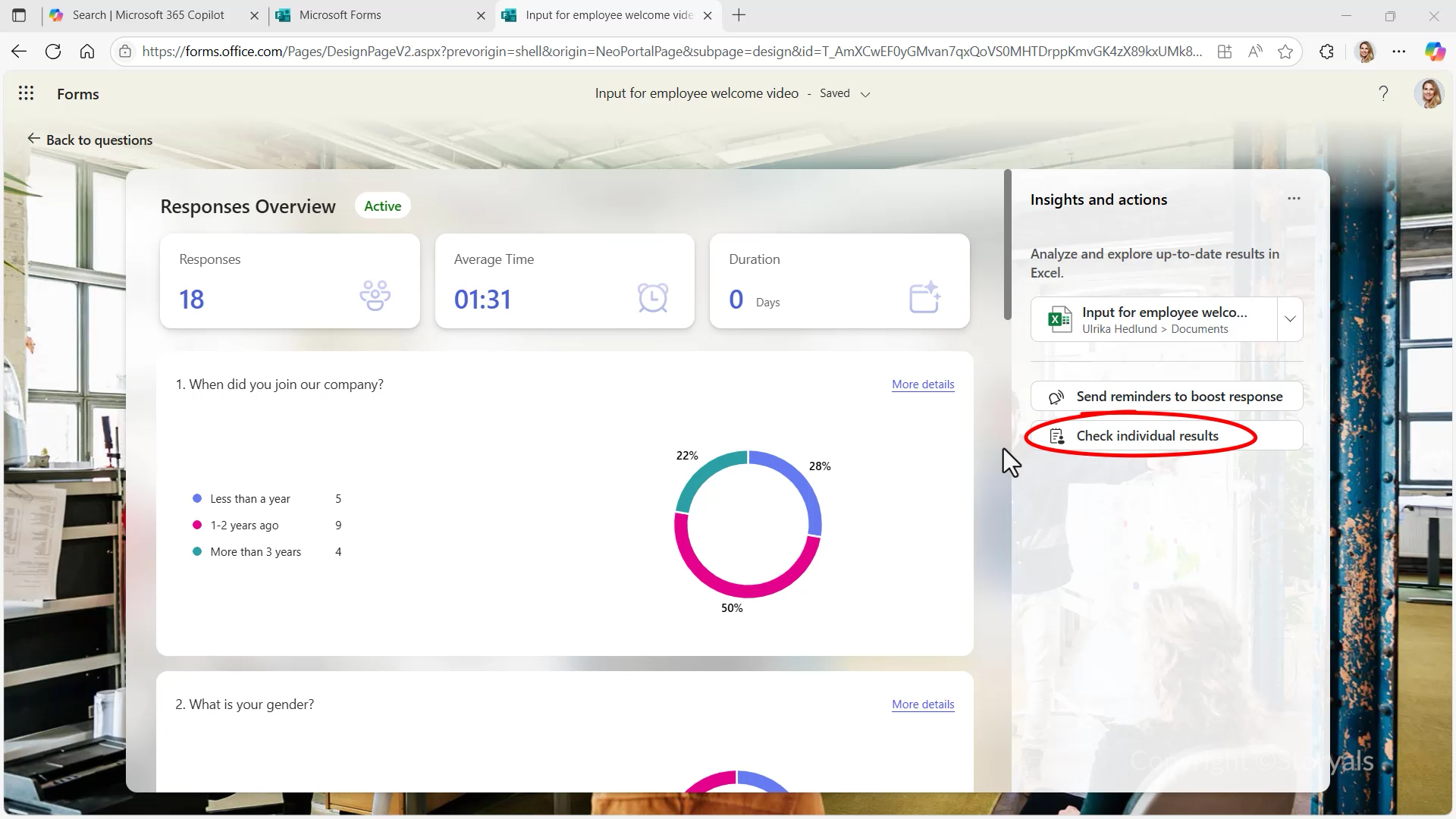
Task: Open Input for employee welco... Excel file
Action: click(x=1153, y=319)
